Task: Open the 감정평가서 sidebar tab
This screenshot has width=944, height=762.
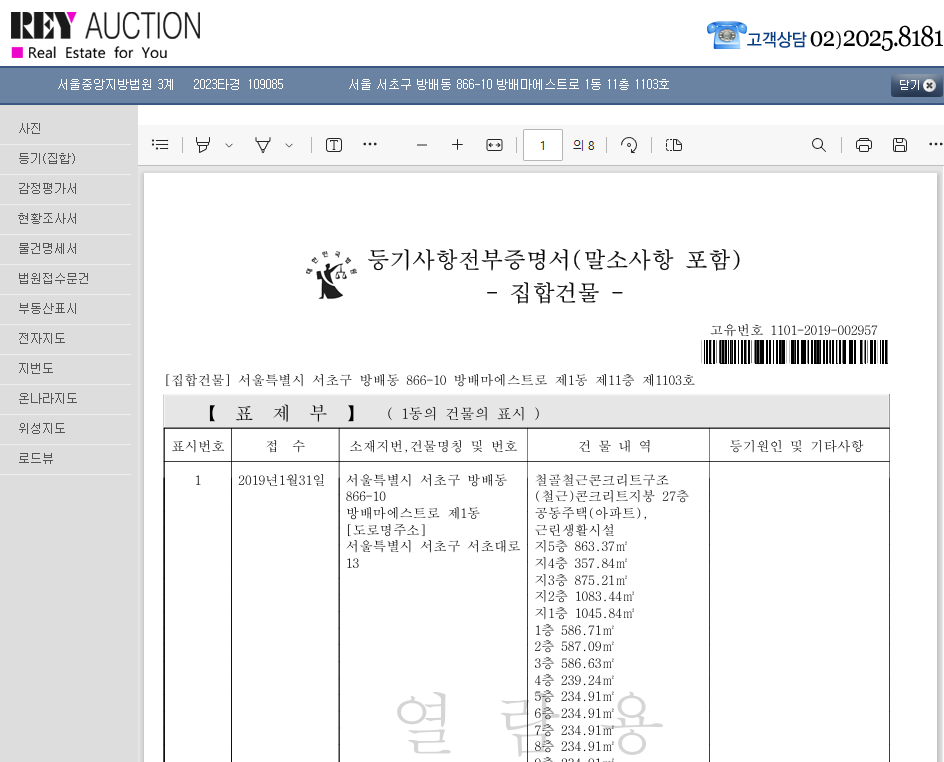Action: (x=66, y=188)
